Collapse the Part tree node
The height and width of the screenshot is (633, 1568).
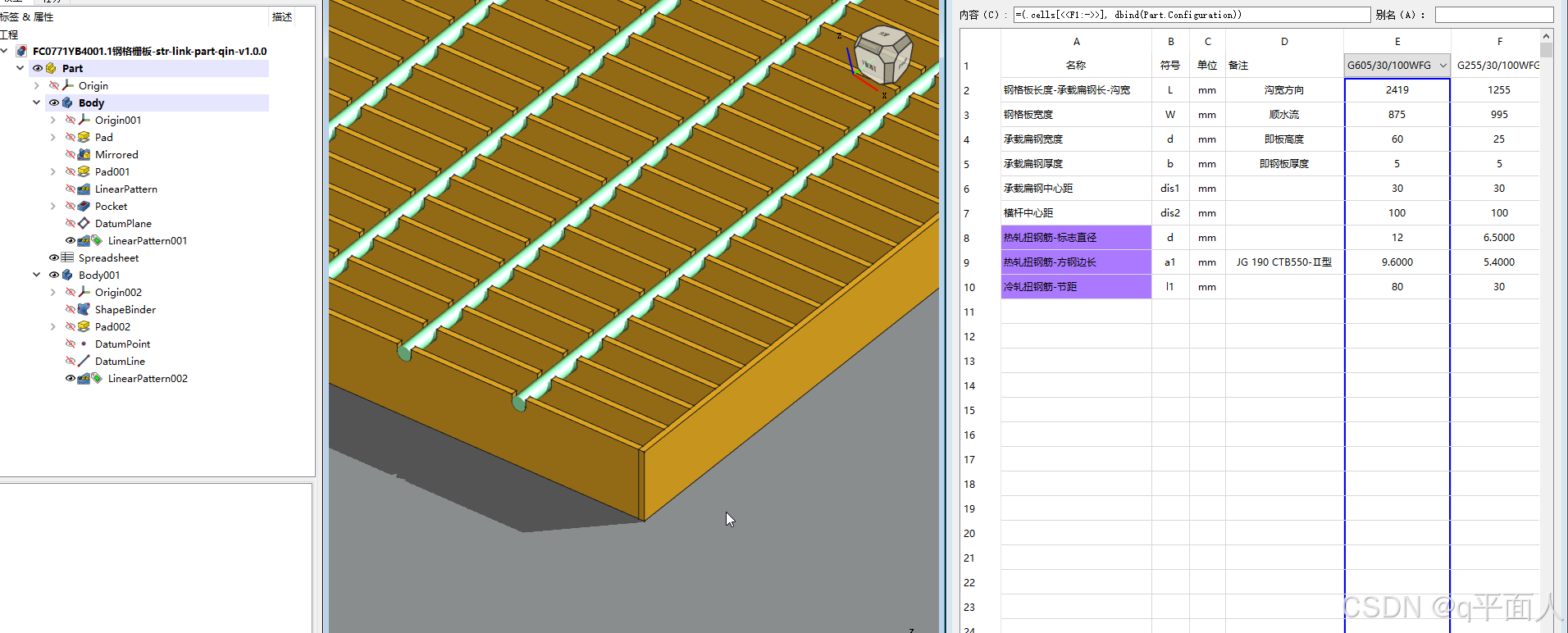click(x=21, y=68)
